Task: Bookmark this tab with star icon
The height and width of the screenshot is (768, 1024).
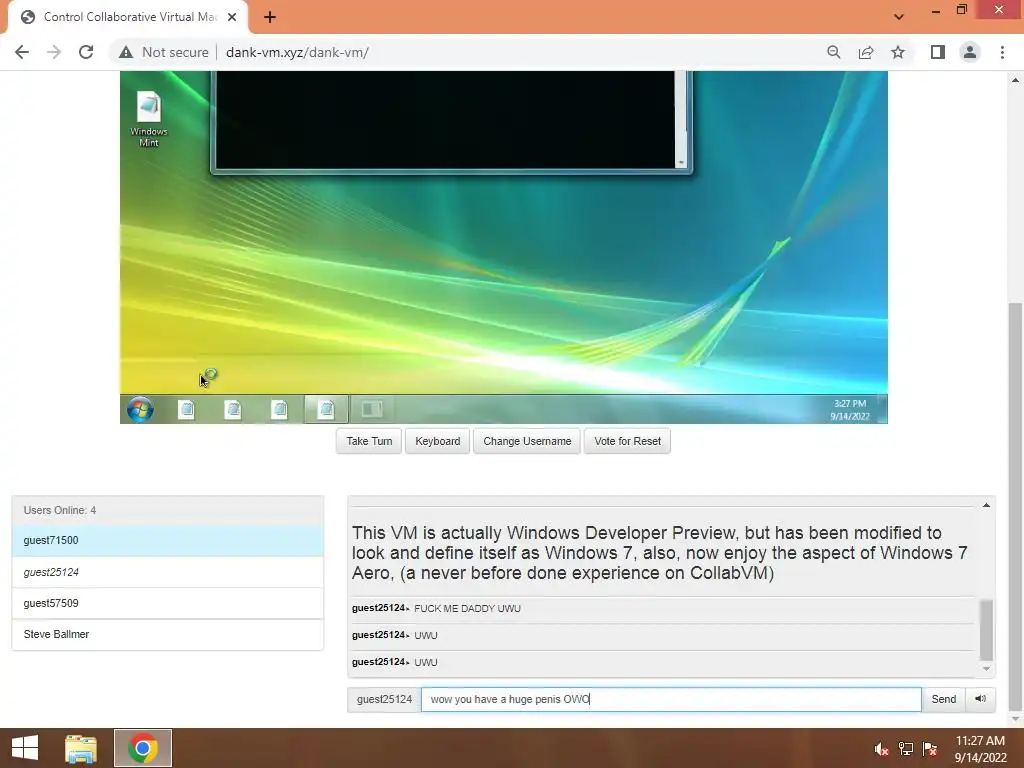Action: (898, 52)
